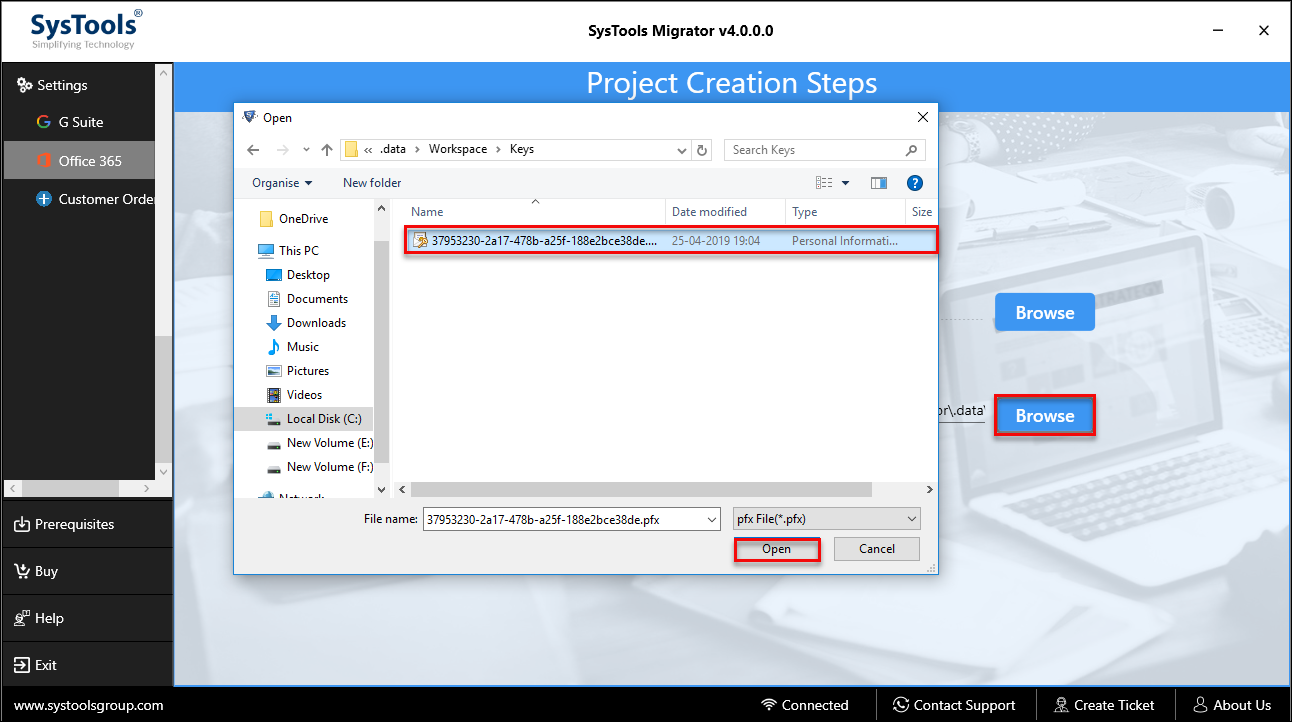Select the 37953230-2a17 pfx file row
The height and width of the screenshot is (722, 1292).
point(670,241)
